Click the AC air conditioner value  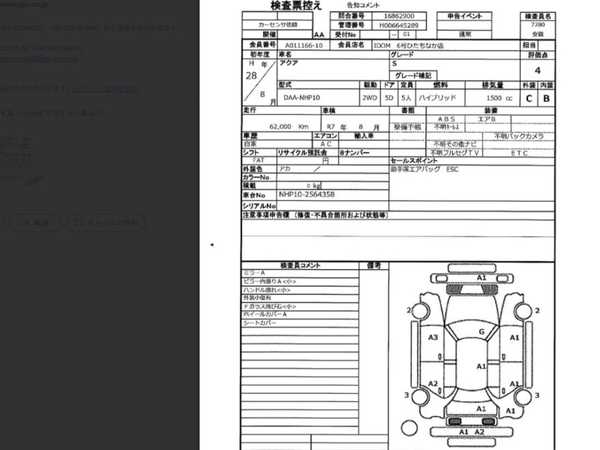326,144
